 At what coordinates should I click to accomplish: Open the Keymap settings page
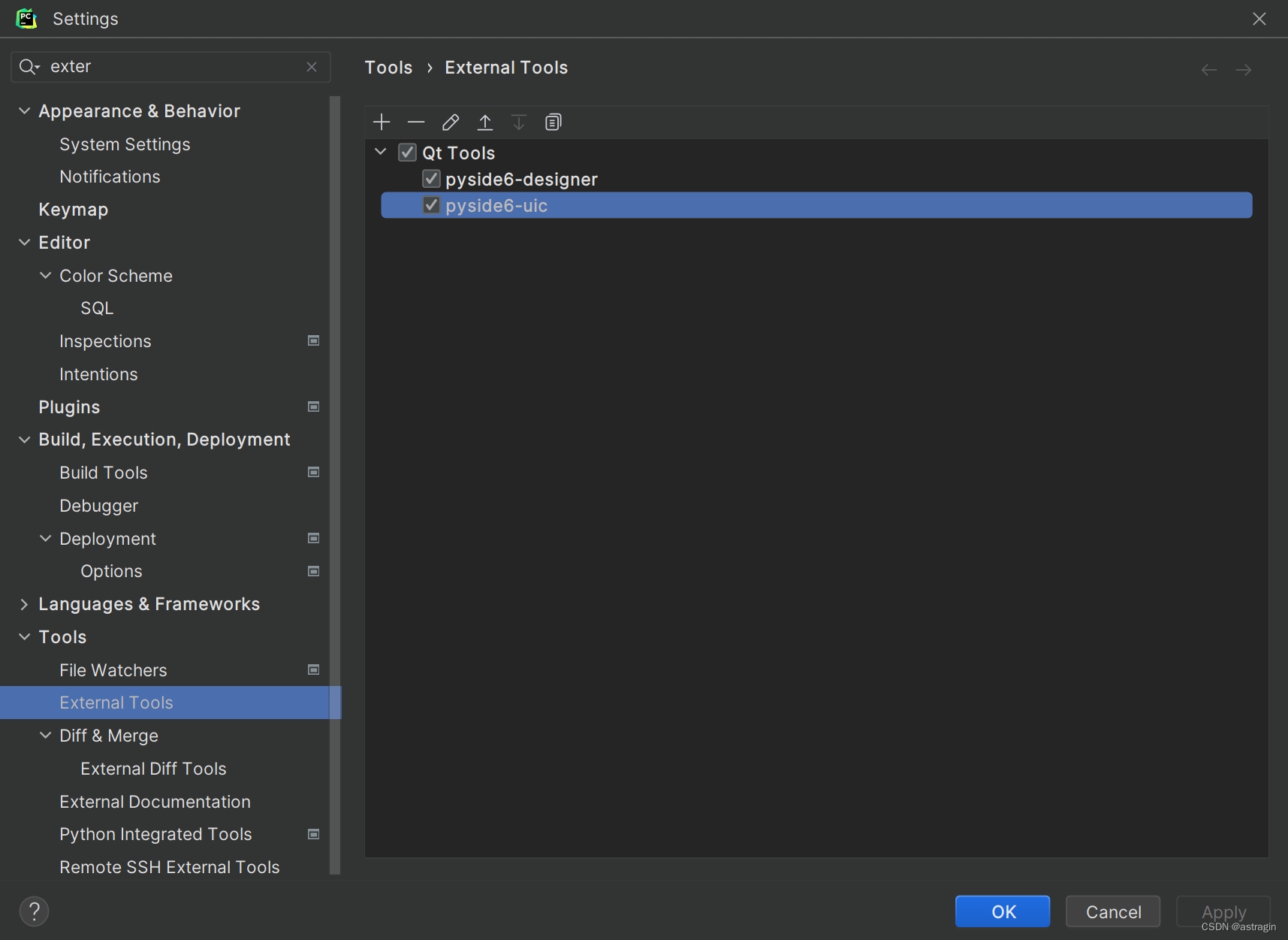74,210
